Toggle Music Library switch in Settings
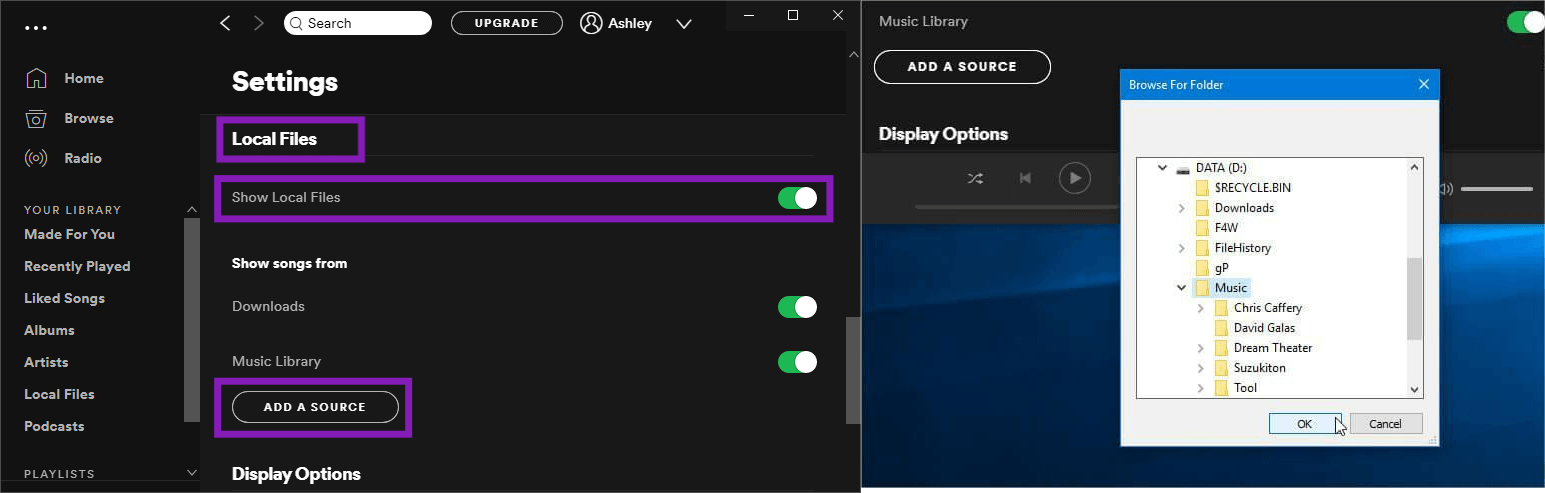This screenshot has width=1545, height=493. [x=797, y=361]
